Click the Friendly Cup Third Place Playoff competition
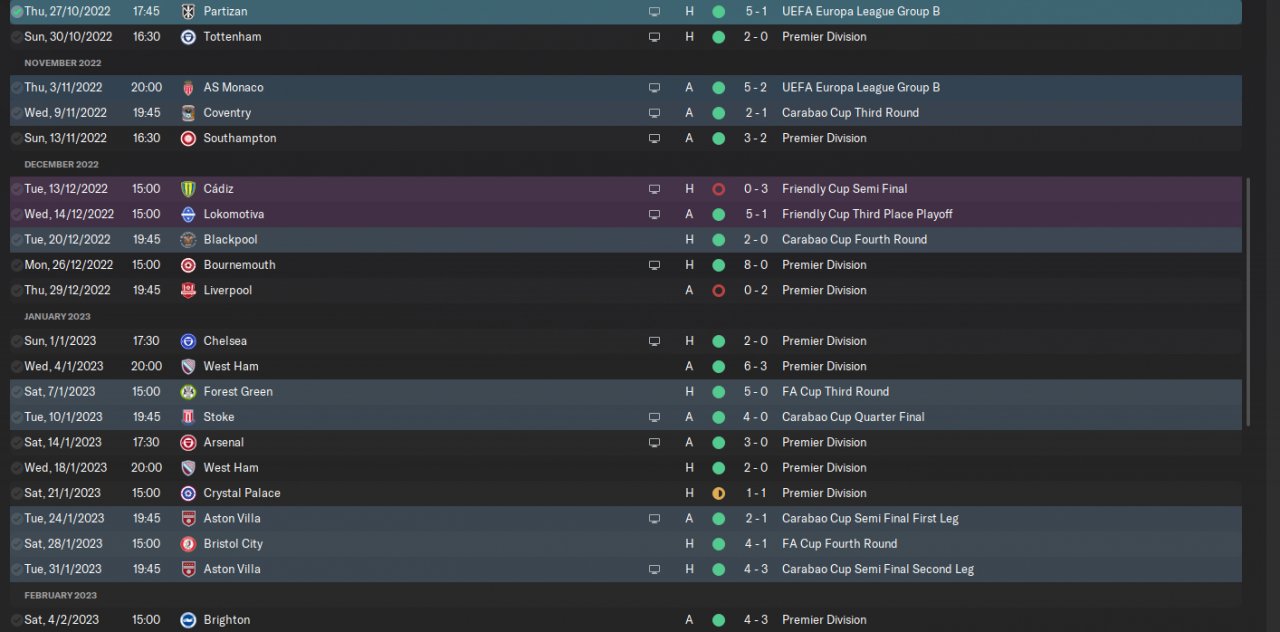This screenshot has height=632, width=1280. tap(867, 214)
